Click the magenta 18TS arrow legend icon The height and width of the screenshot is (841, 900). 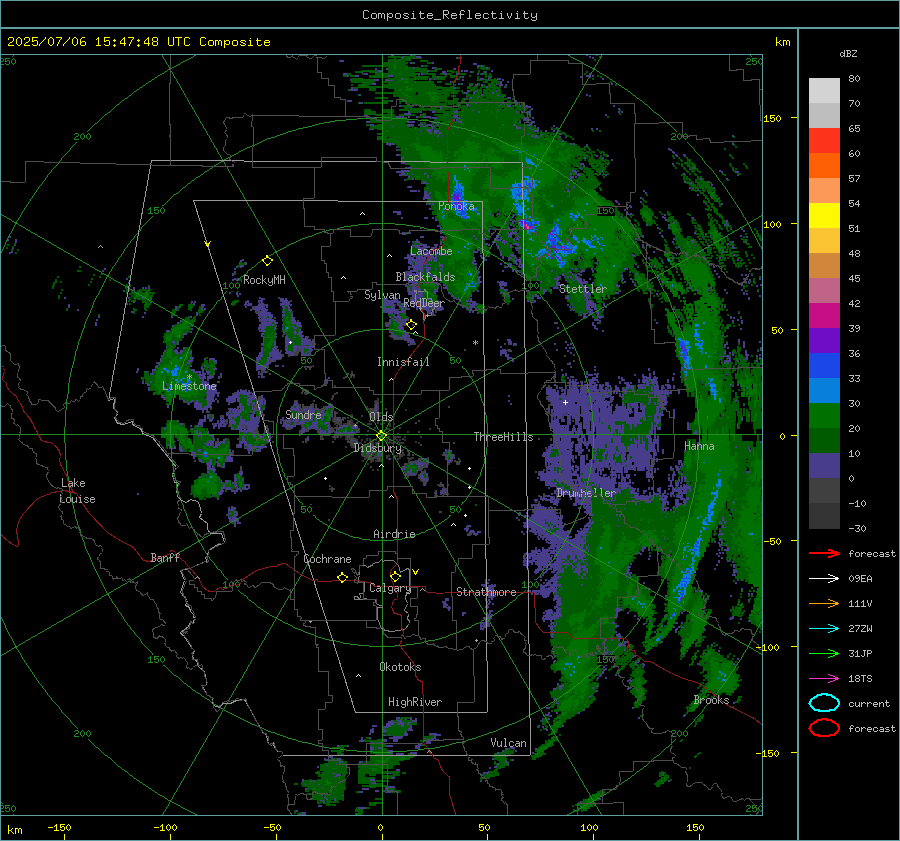click(824, 679)
